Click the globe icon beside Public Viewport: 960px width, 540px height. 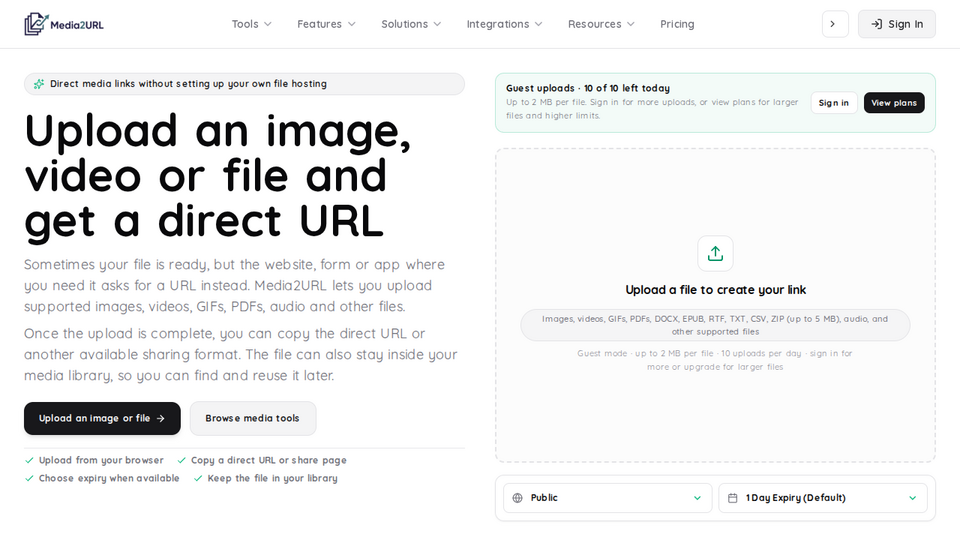(x=517, y=498)
